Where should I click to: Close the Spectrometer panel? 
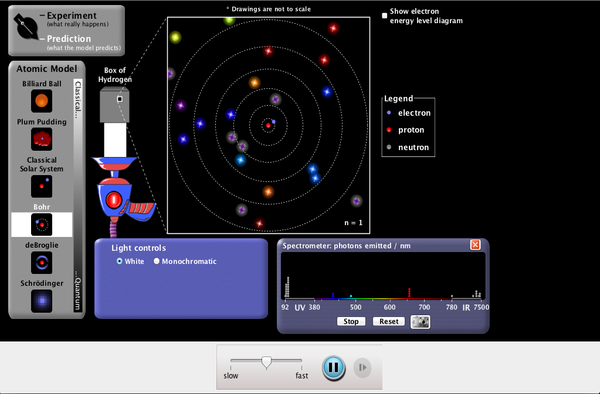pyautogui.click(x=475, y=245)
